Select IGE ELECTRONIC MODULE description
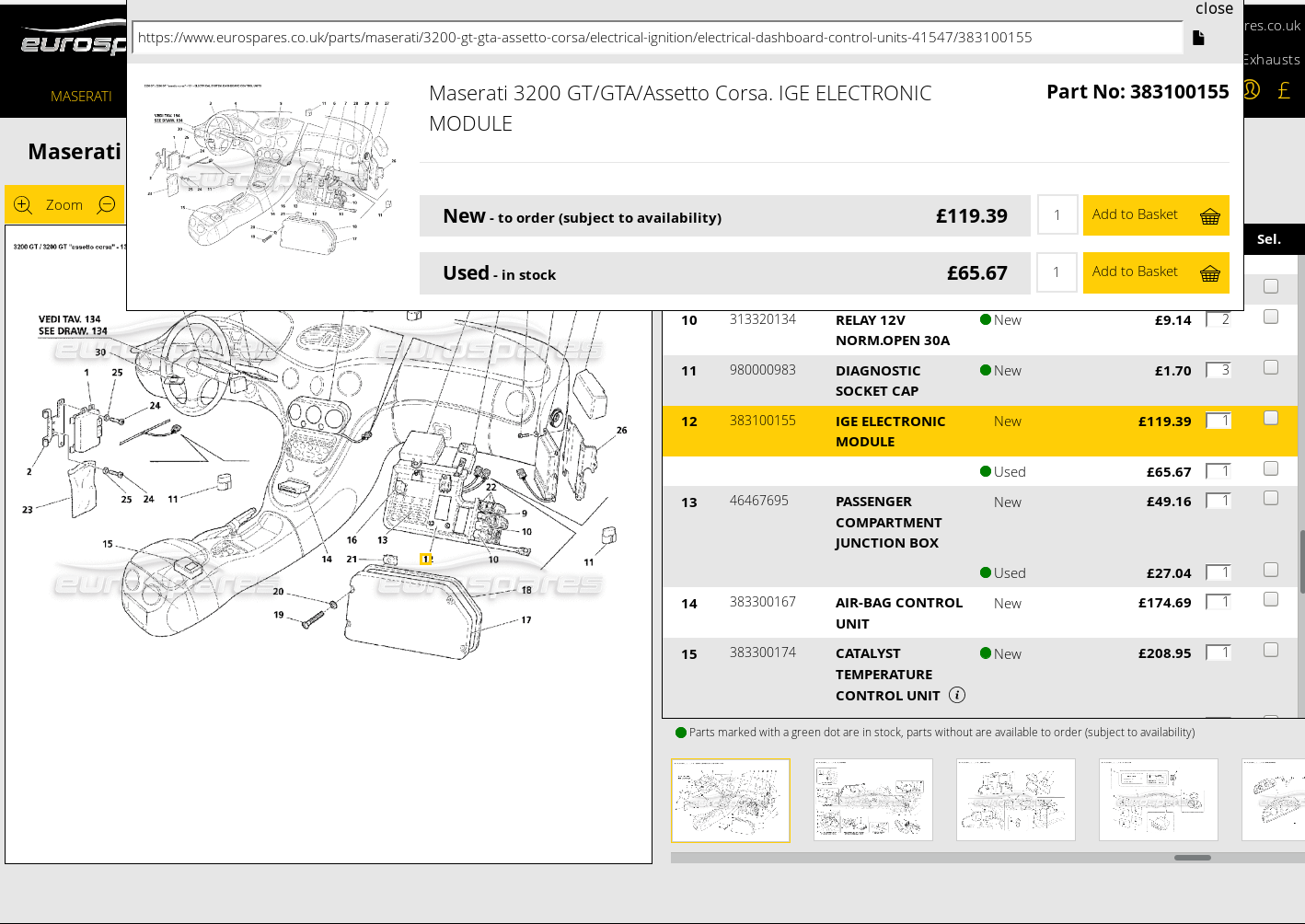This screenshot has width=1305, height=924. (x=890, y=432)
